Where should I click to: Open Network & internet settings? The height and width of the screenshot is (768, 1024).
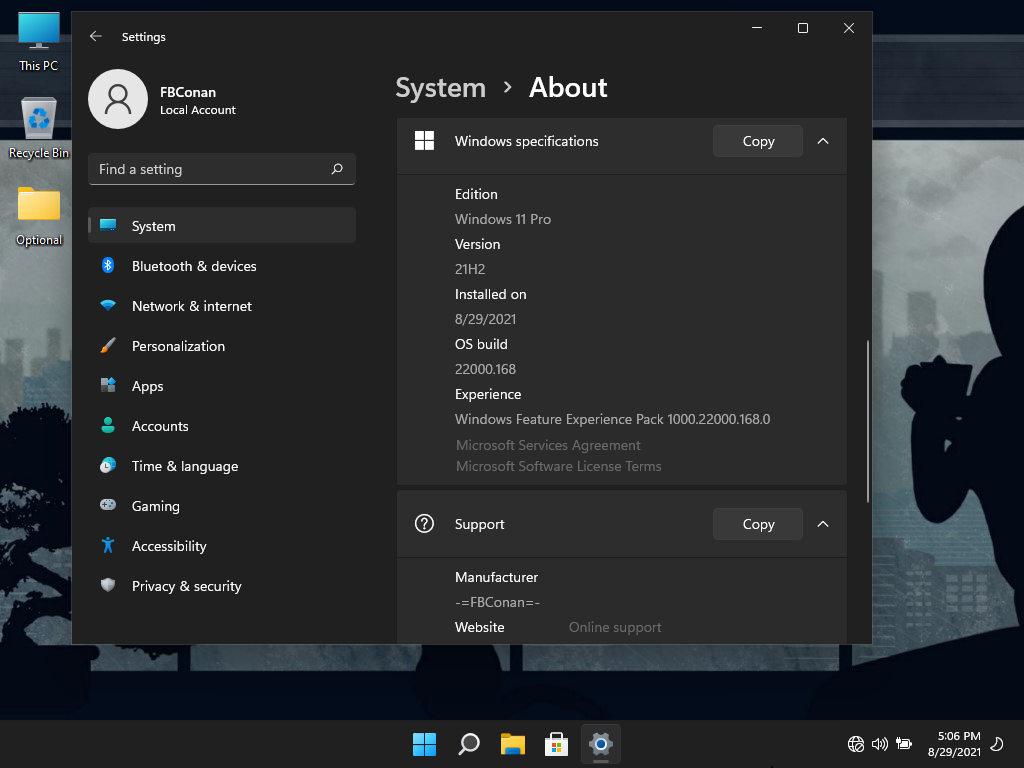pos(222,306)
